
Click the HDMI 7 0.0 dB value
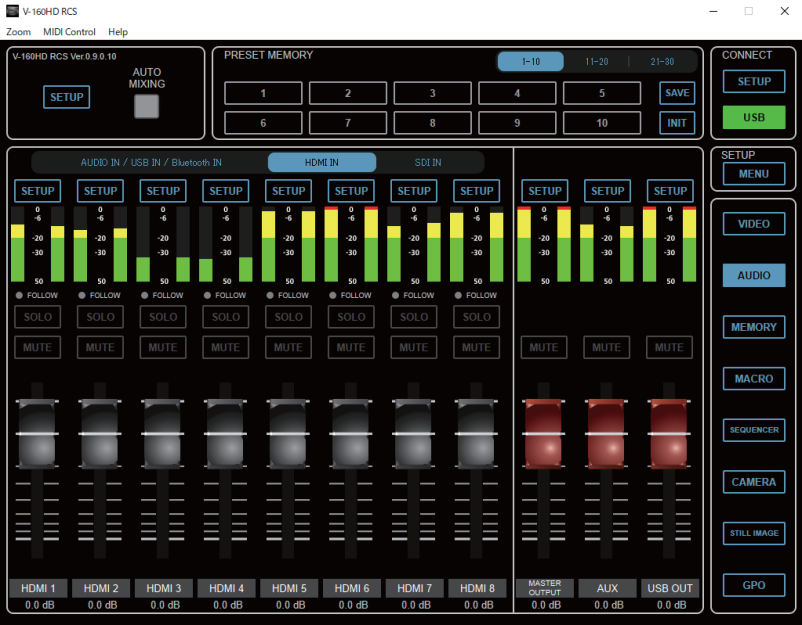[x=416, y=605]
